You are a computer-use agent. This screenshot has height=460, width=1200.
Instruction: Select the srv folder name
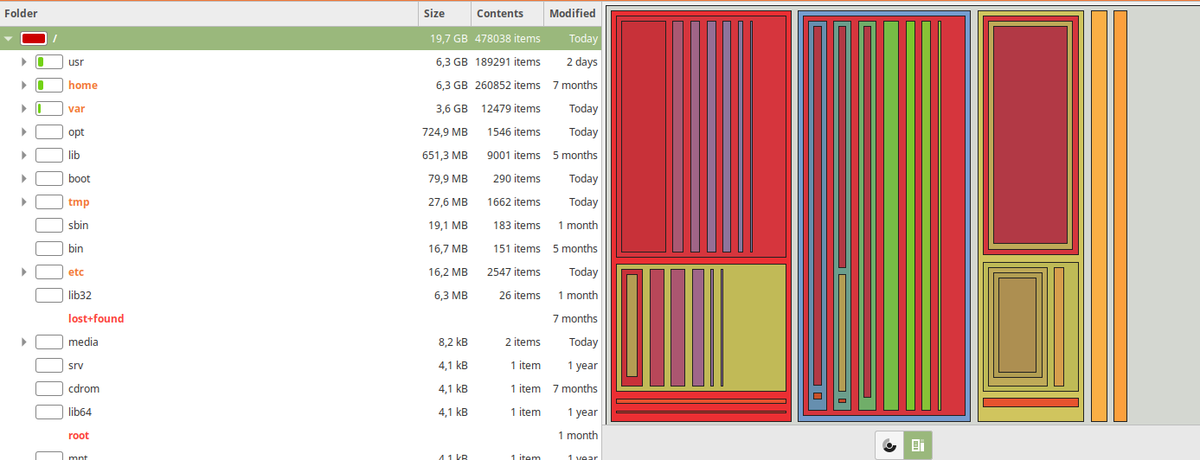[76, 365]
